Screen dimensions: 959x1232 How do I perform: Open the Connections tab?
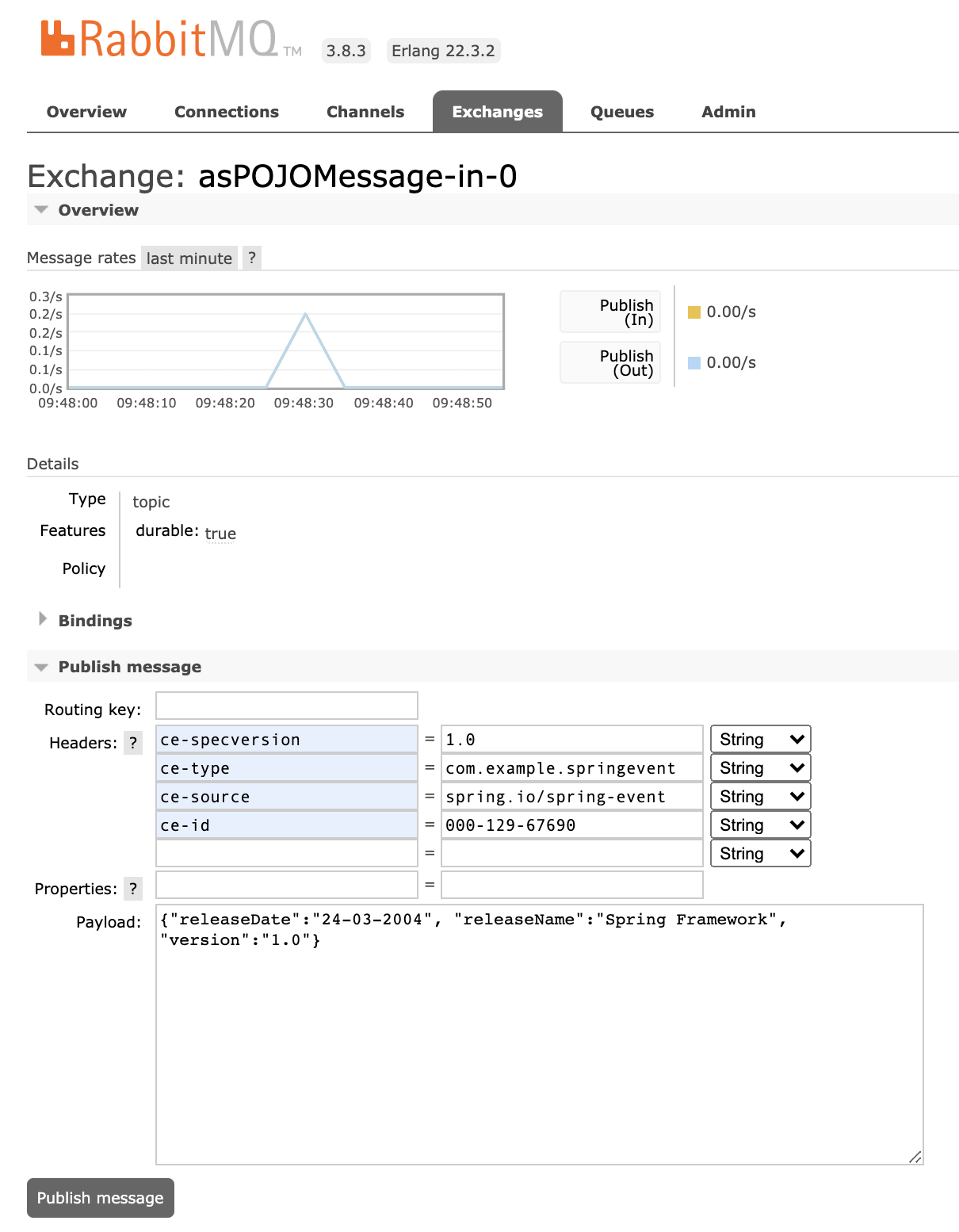[227, 112]
